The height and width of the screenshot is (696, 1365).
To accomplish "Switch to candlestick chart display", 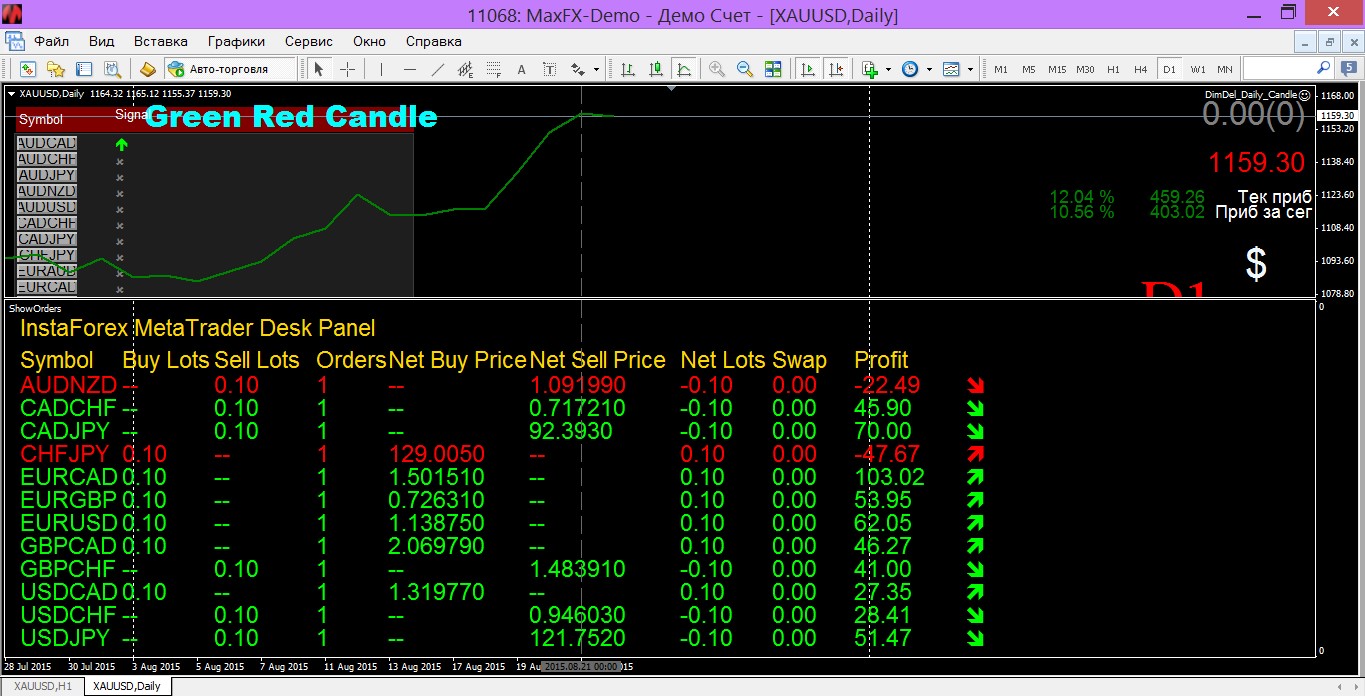I will click(x=656, y=69).
